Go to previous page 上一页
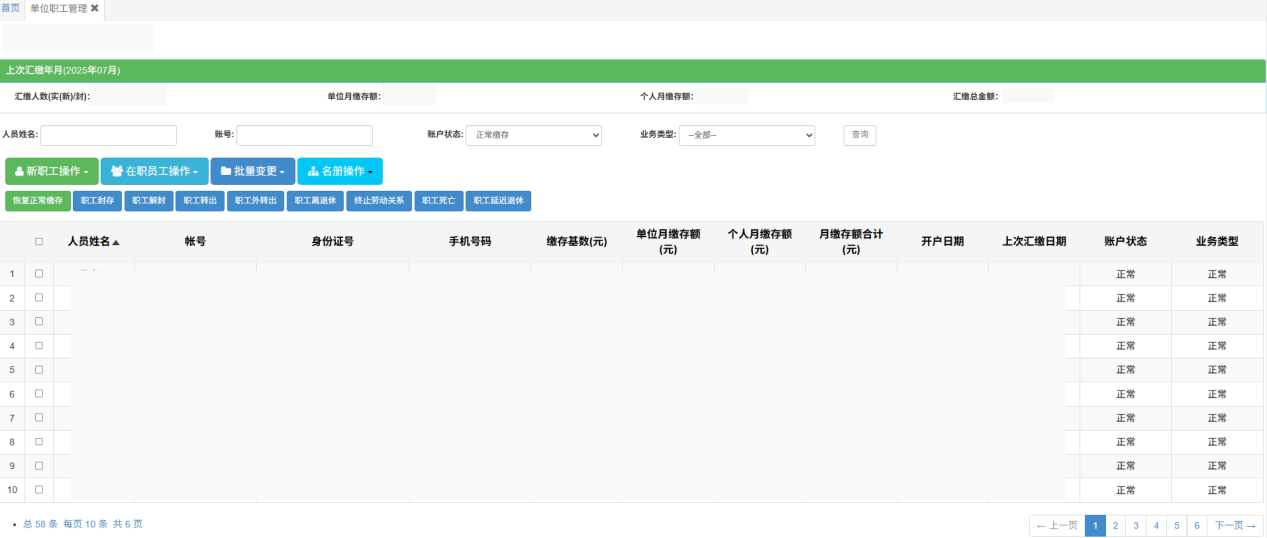The width and height of the screenshot is (1267, 538). pyautogui.click(x=1057, y=525)
